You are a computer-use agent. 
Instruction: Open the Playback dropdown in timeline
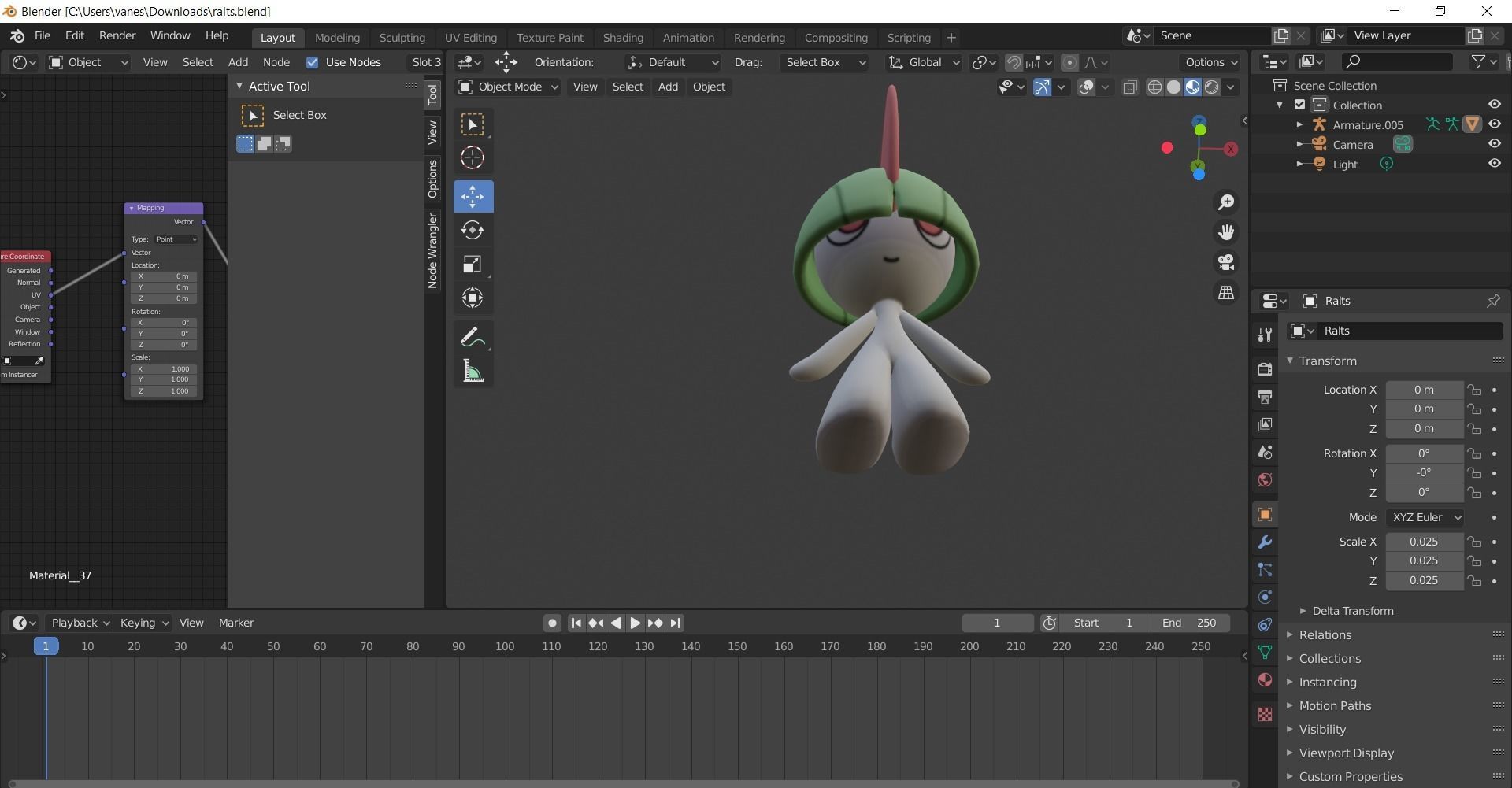(x=80, y=623)
